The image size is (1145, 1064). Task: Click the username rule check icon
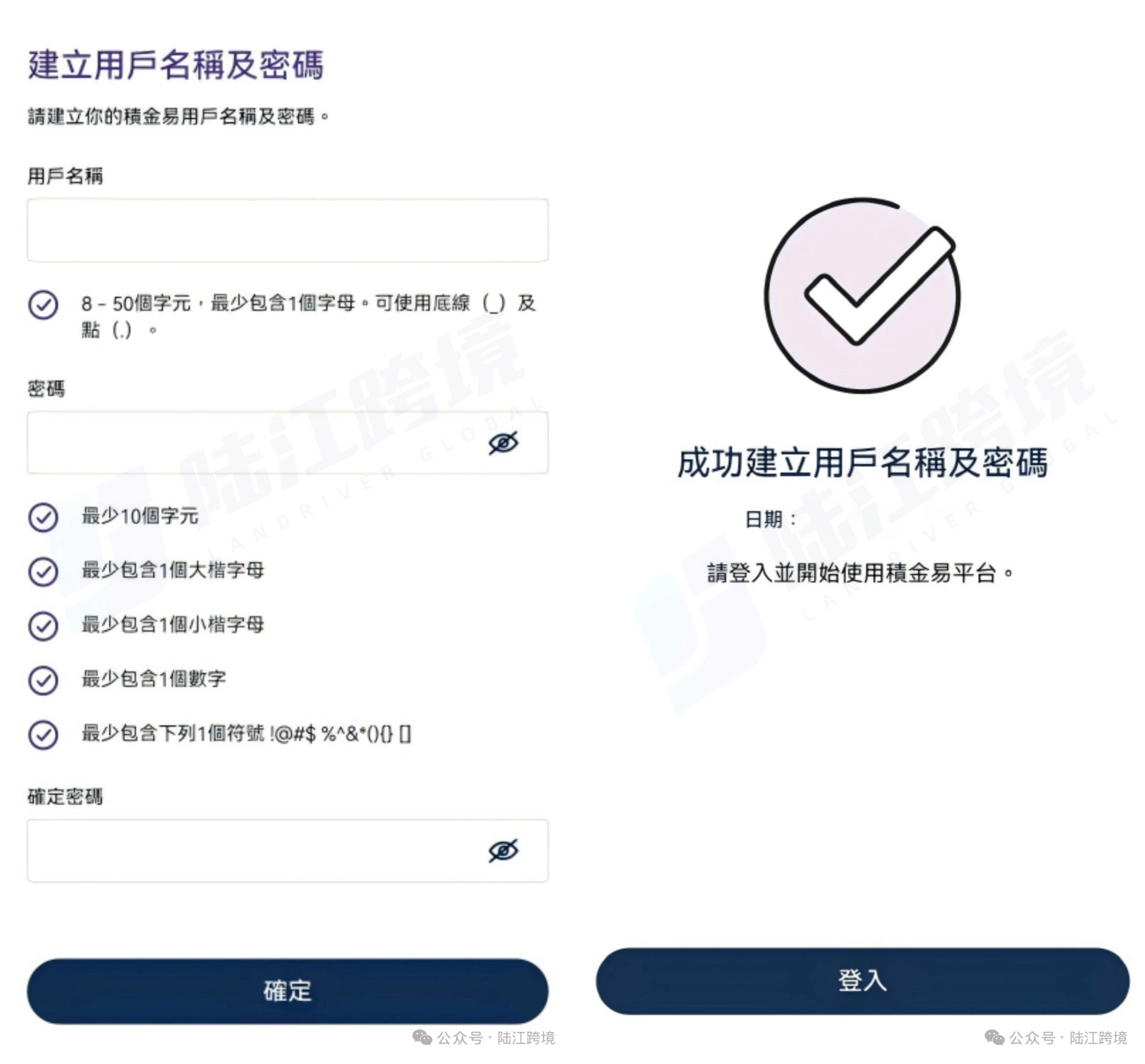43,305
